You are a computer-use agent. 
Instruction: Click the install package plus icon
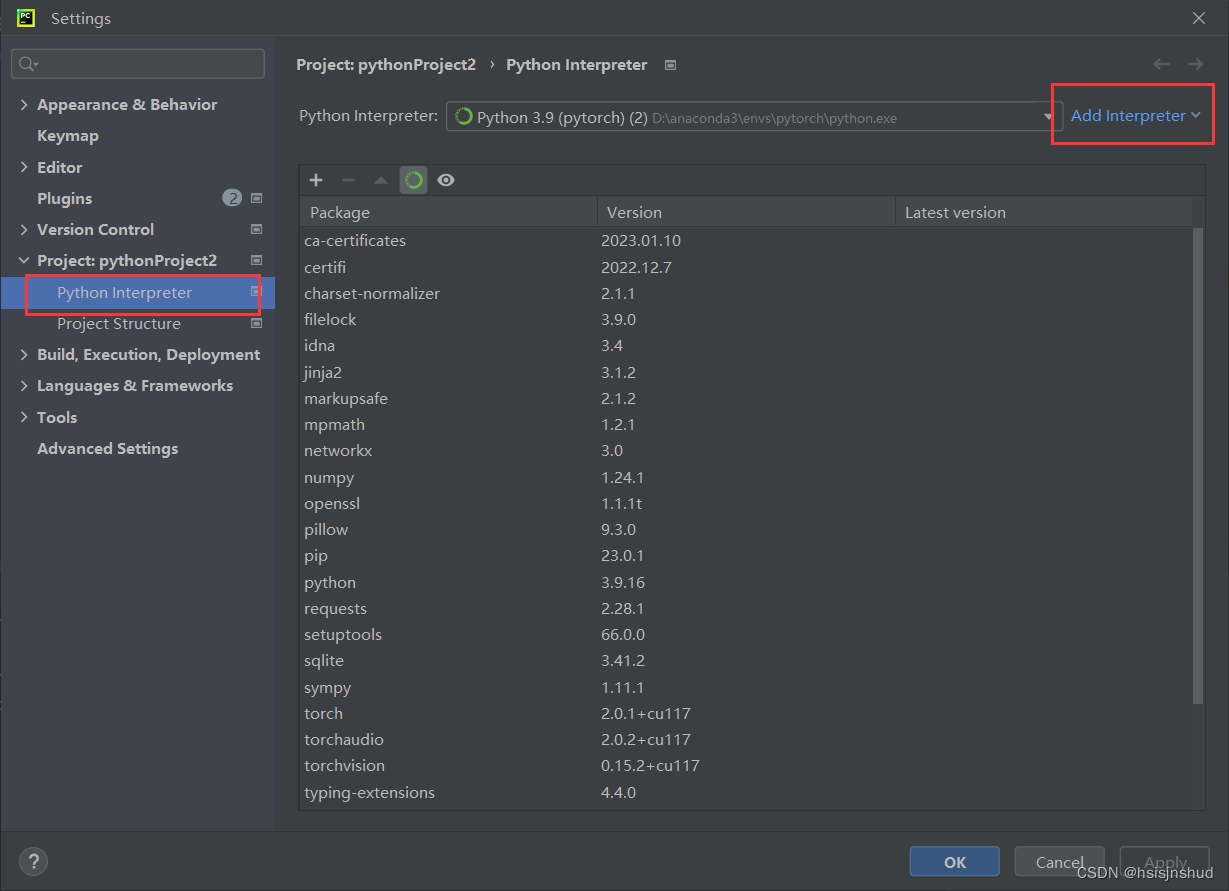click(316, 180)
